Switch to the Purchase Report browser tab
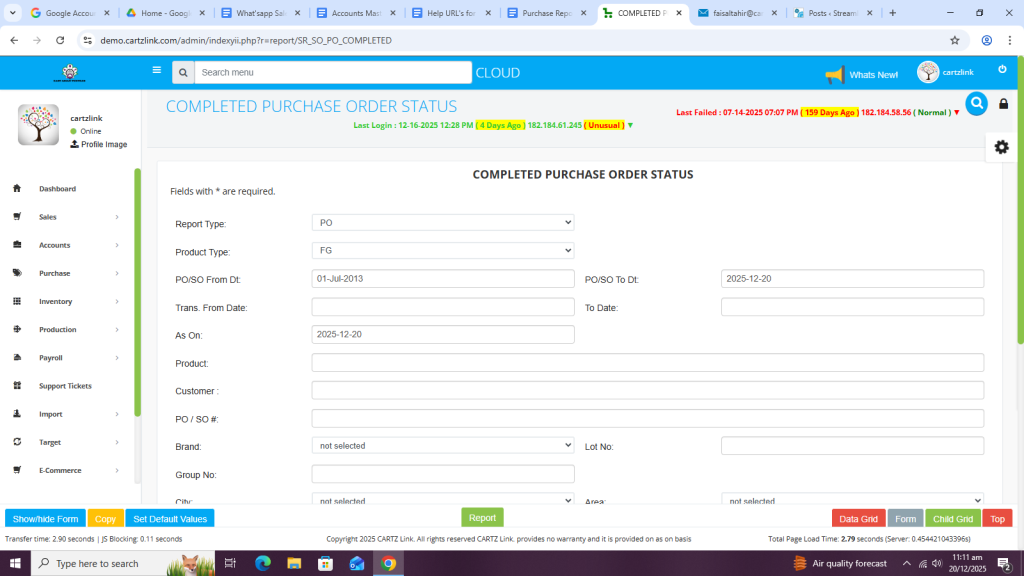This screenshot has height=576, width=1024. (548, 13)
